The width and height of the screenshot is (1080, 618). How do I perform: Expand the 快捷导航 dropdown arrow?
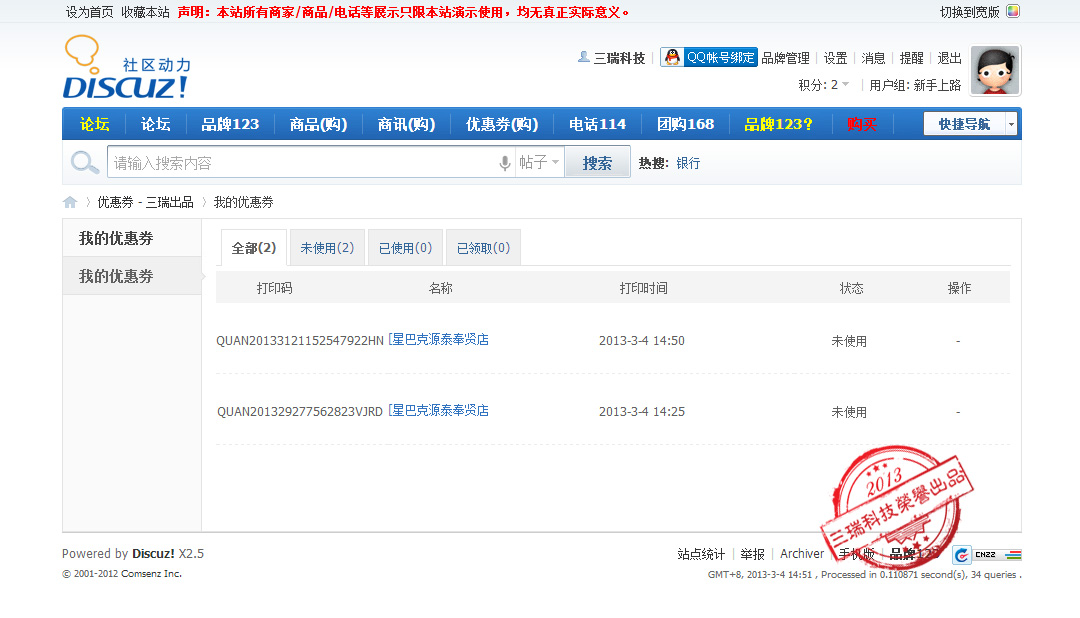[1011, 124]
